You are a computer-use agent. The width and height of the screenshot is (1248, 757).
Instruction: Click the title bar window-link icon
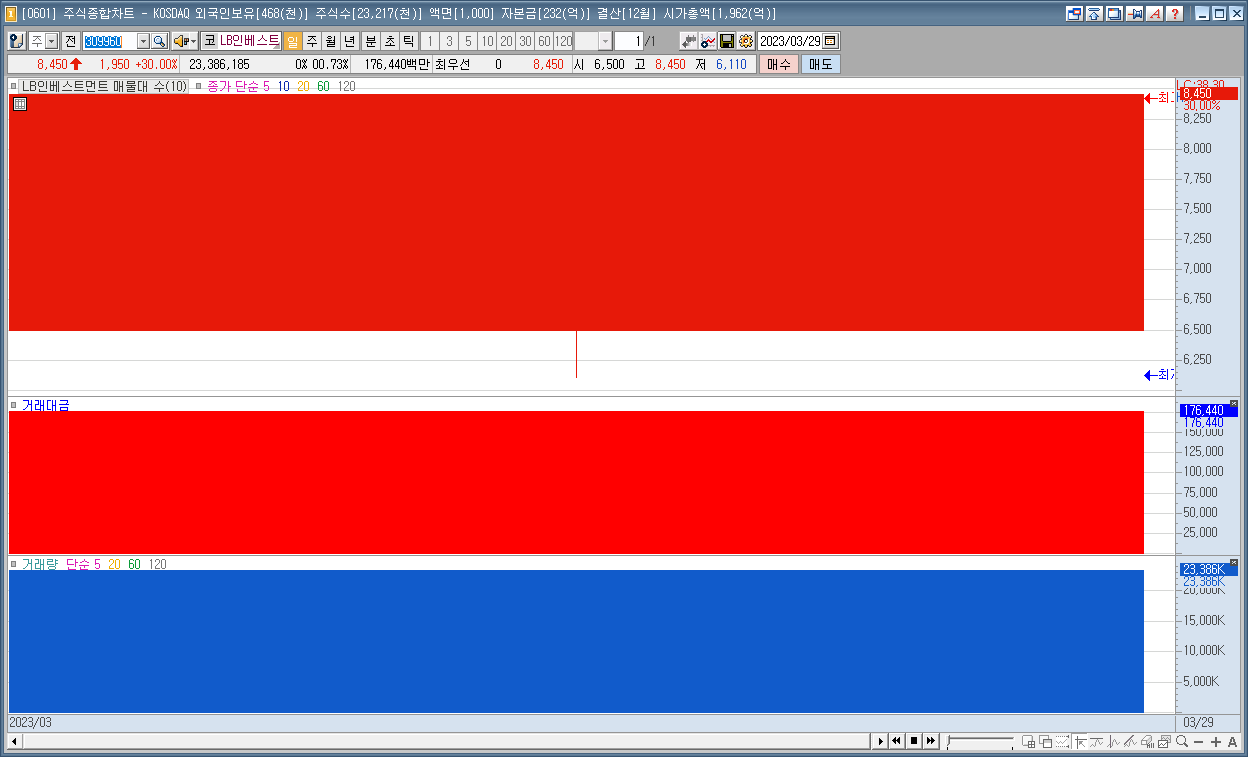coord(1074,14)
